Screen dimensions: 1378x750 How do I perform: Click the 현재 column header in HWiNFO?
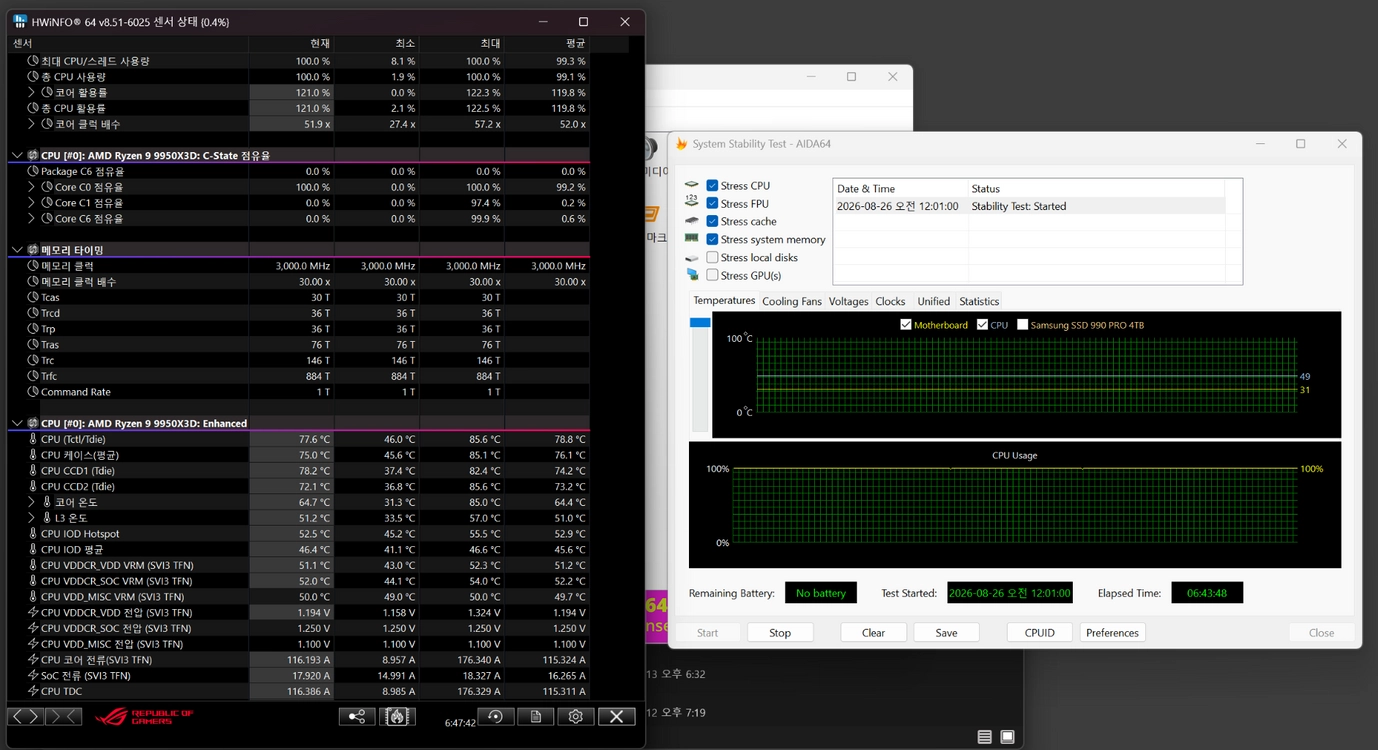pos(291,44)
